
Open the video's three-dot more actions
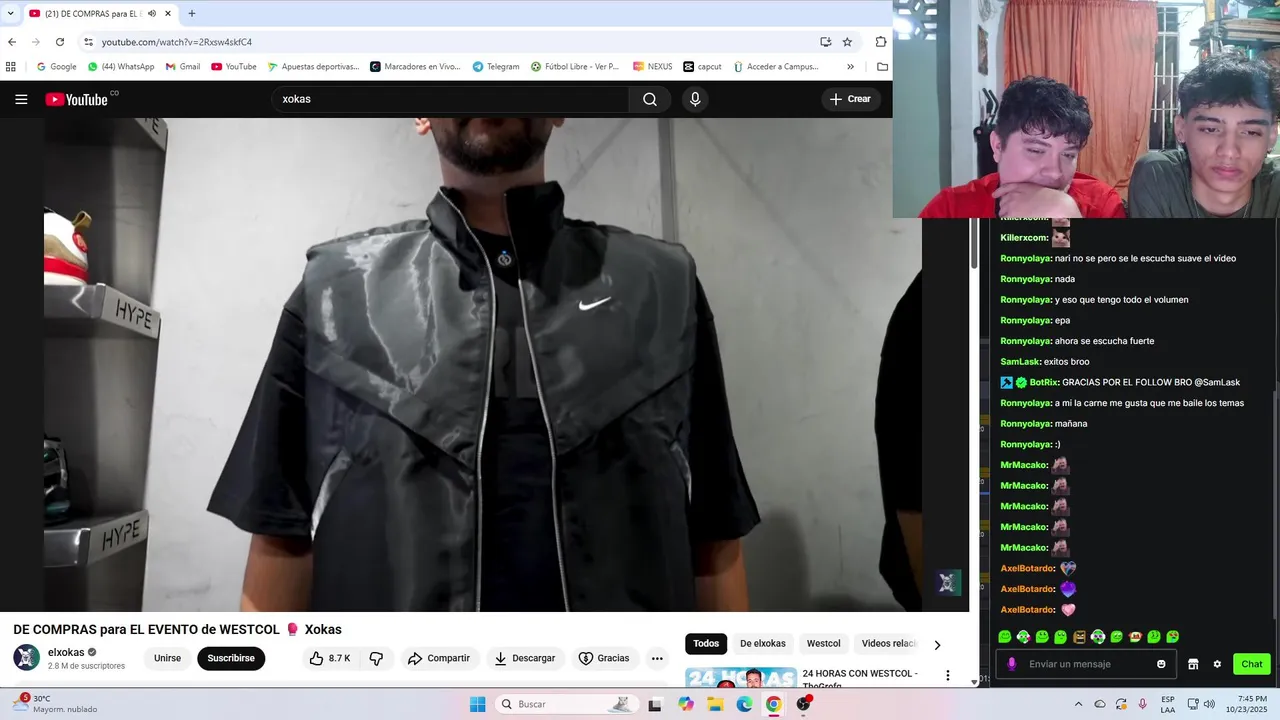pyautogui.click(x=657, y=658)
